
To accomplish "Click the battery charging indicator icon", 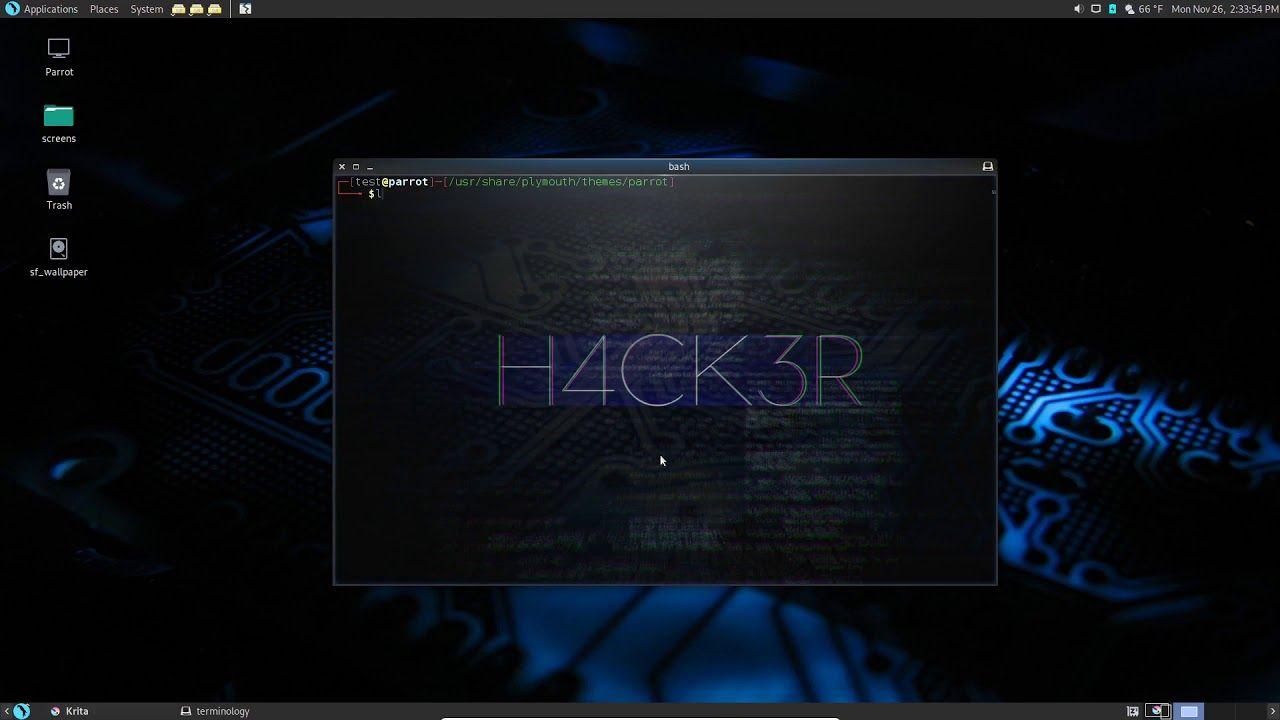I will [x=1112, y=9].
